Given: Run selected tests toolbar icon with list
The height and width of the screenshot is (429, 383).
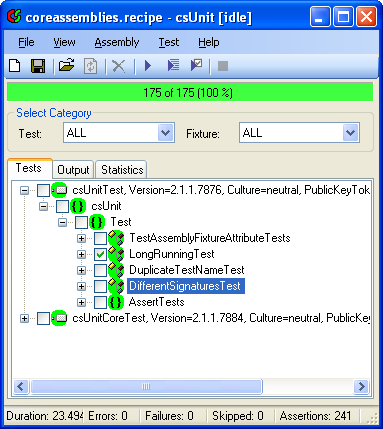Looking at the screenshot, I should click(x=173, y=65).
